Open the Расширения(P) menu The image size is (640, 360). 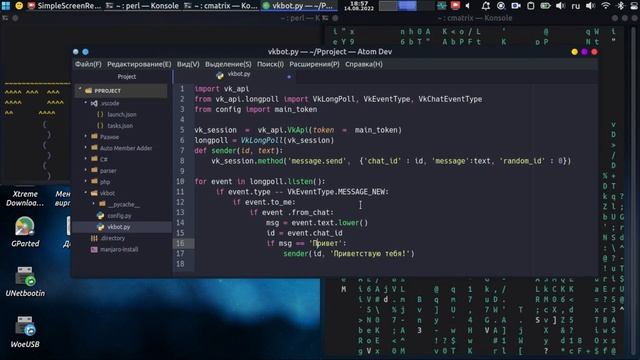(314, 64)
